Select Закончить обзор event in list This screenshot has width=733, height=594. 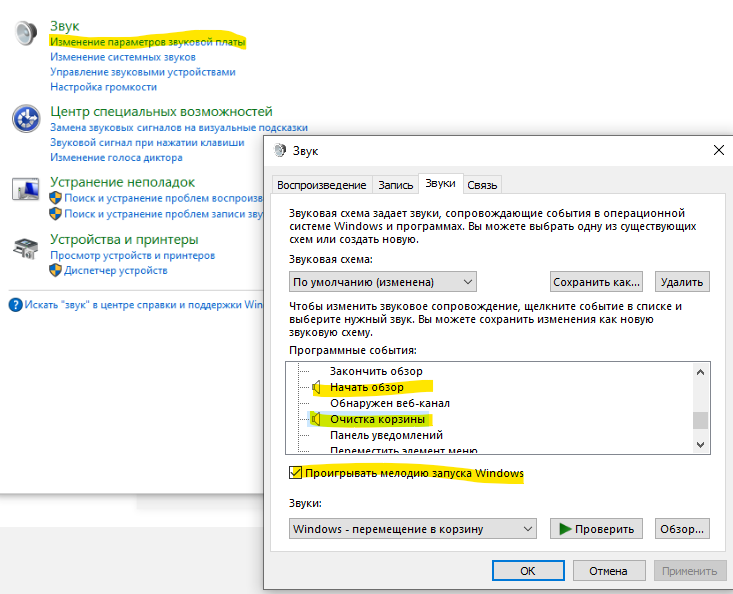click(x=376, y=371)
